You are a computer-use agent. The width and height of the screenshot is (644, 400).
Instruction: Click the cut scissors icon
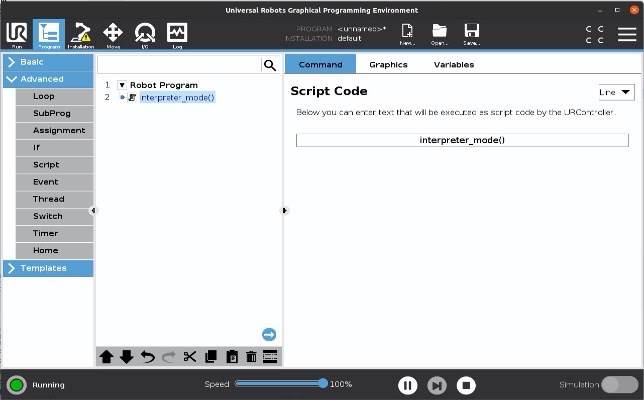pos(189,357)
